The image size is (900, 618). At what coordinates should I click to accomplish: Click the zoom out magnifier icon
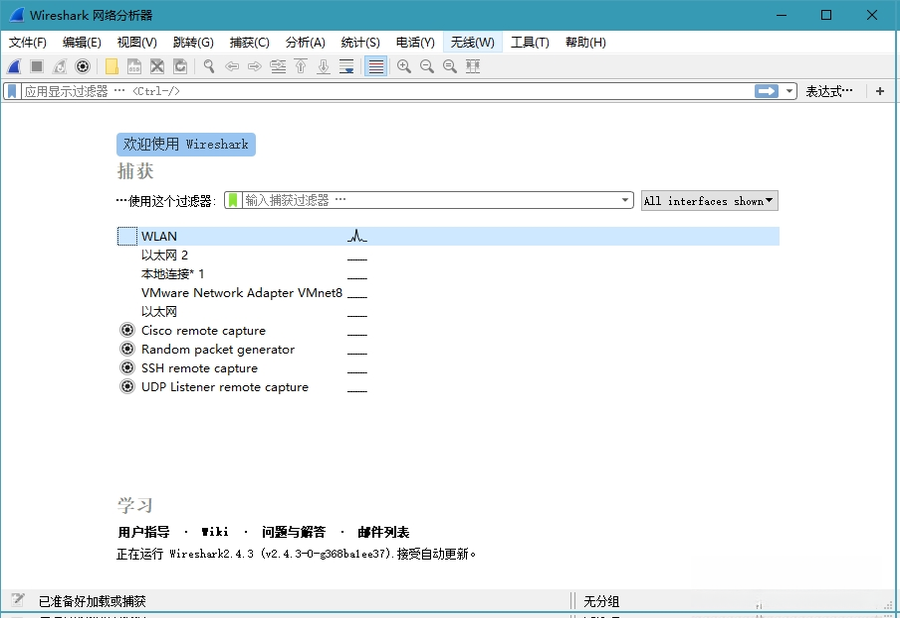[427, 67]
